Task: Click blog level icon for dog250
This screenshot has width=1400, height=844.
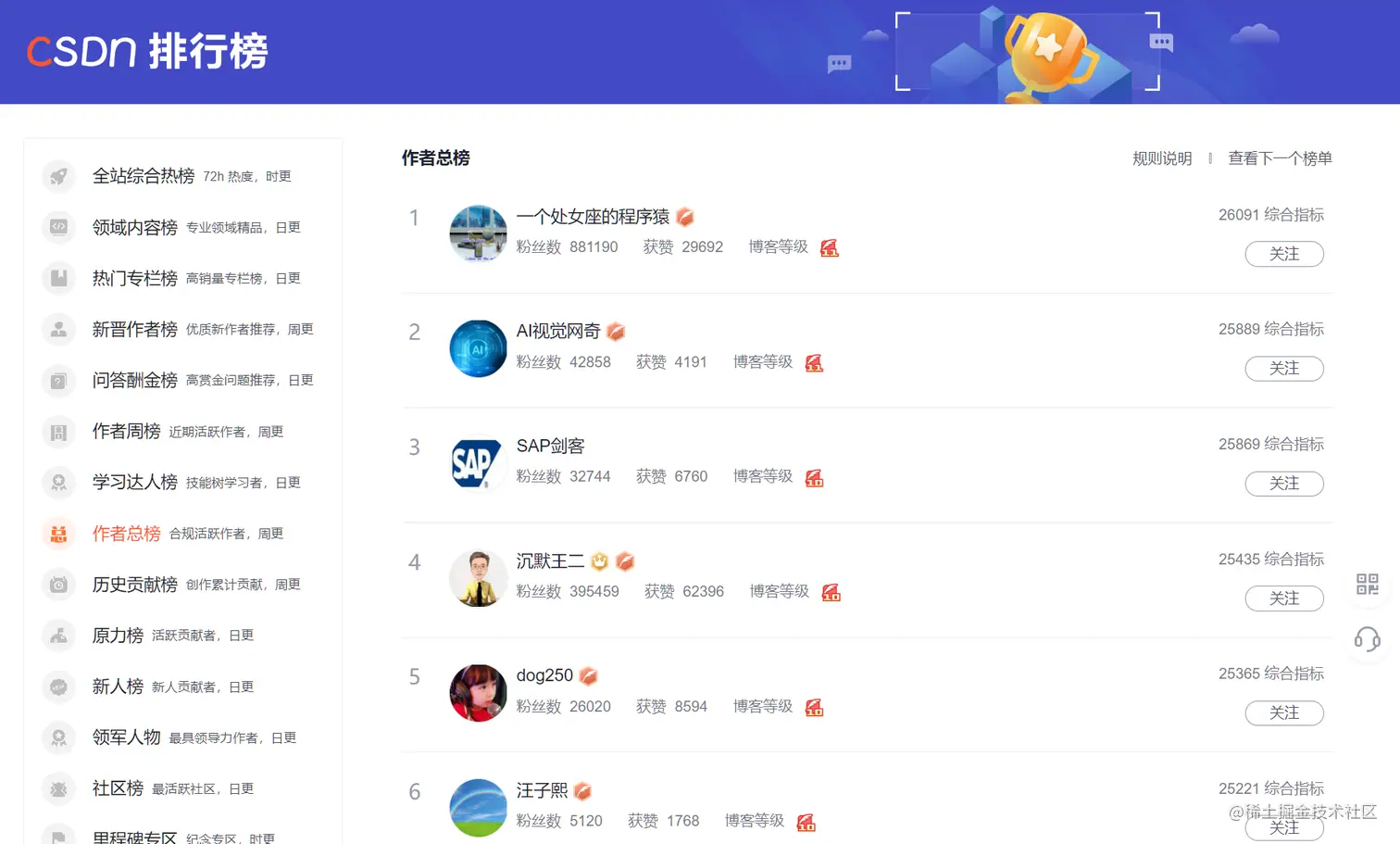Action: coord(814,707)
